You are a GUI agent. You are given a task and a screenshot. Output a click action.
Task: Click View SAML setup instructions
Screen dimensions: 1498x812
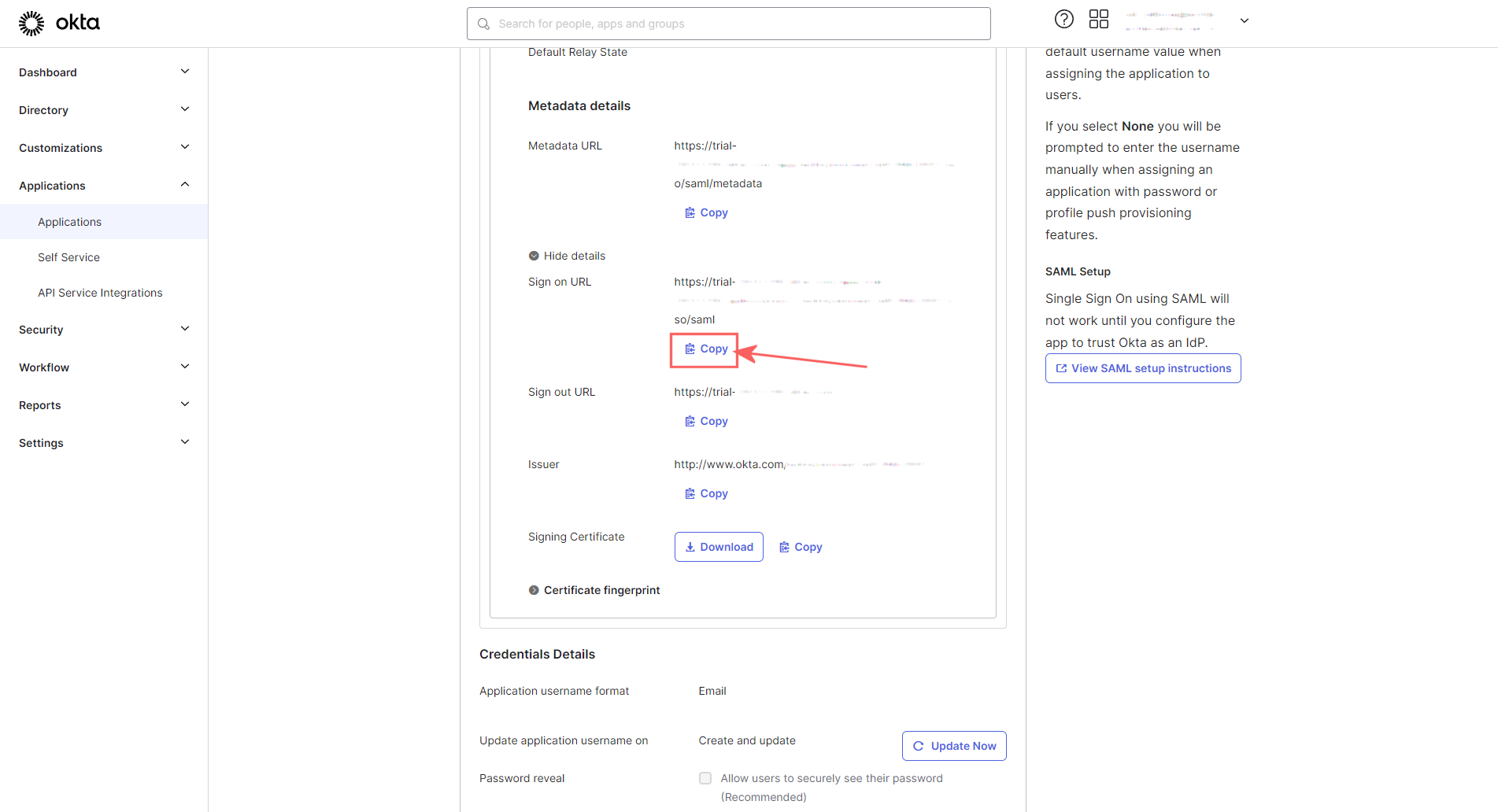(x=1143, y=368)
